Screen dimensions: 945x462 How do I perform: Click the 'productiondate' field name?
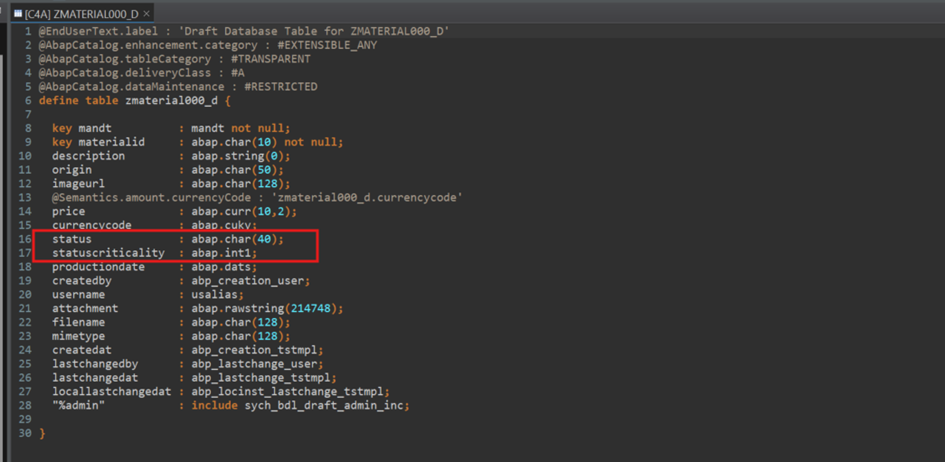pos(98,267)
